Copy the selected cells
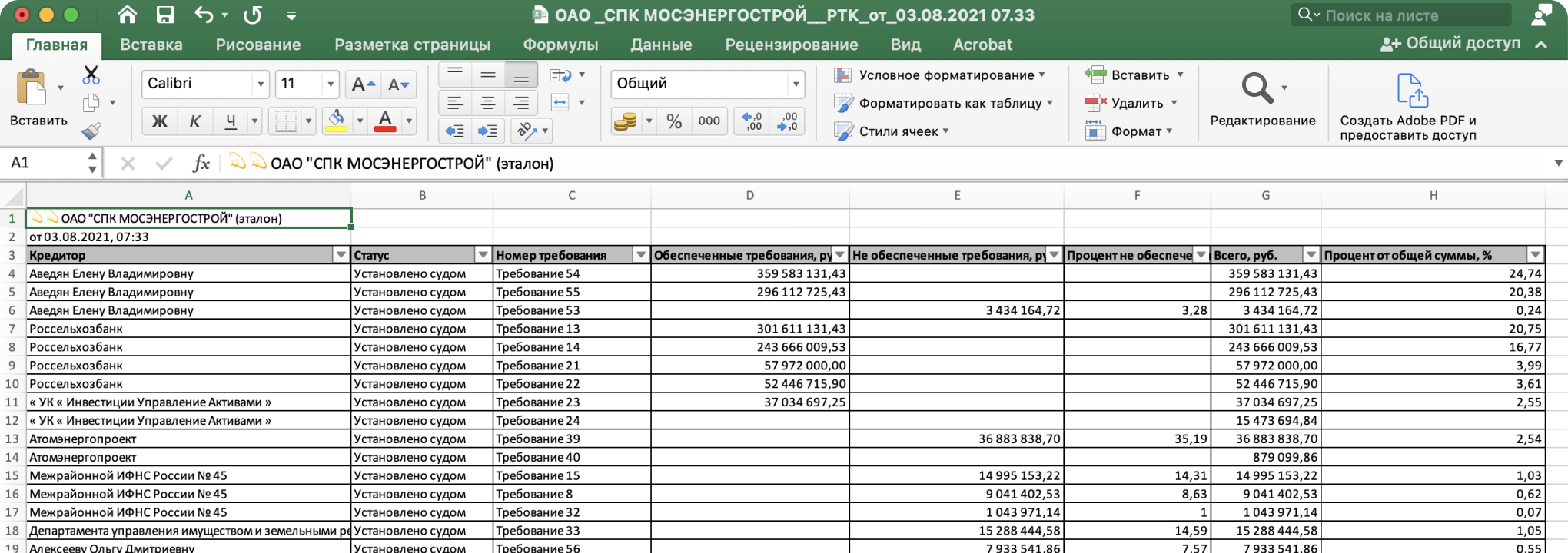The width and height of the screenshot is (1568, 553). coord(91,102)
